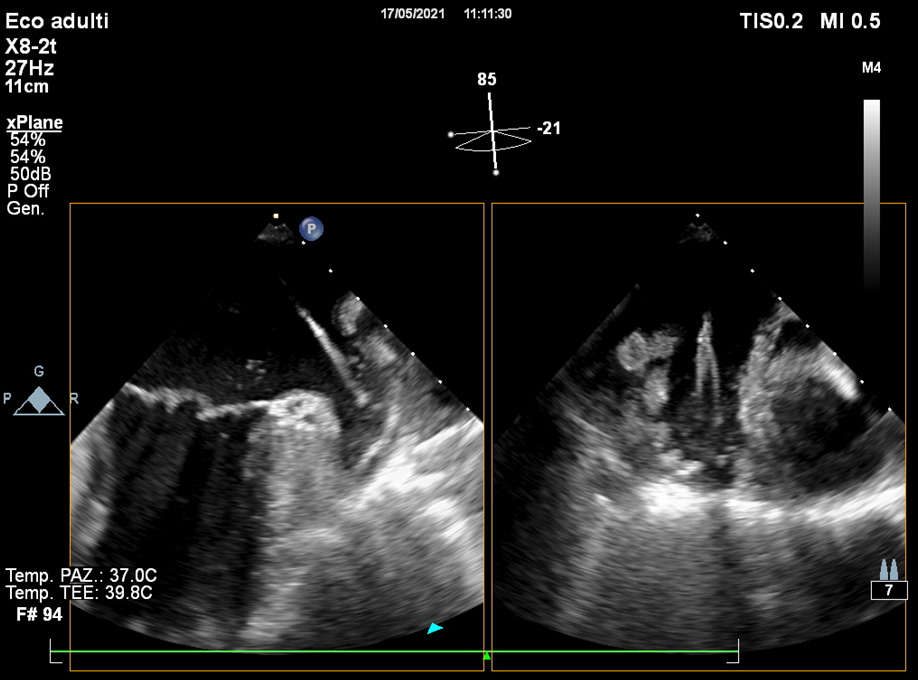Click the cyan arrow marker in left image
The width and height of the screenshot is (918, 680).
(434, 628)
